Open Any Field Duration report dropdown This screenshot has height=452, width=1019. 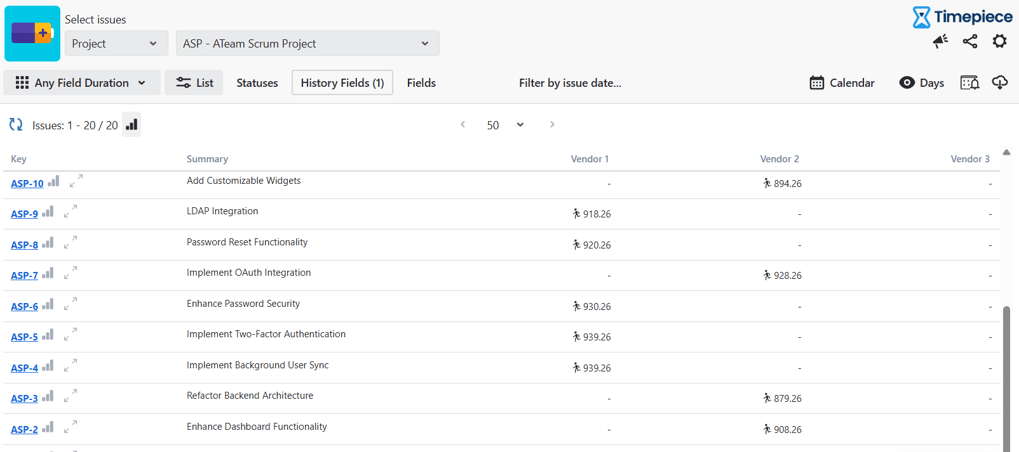coord(82,82)
